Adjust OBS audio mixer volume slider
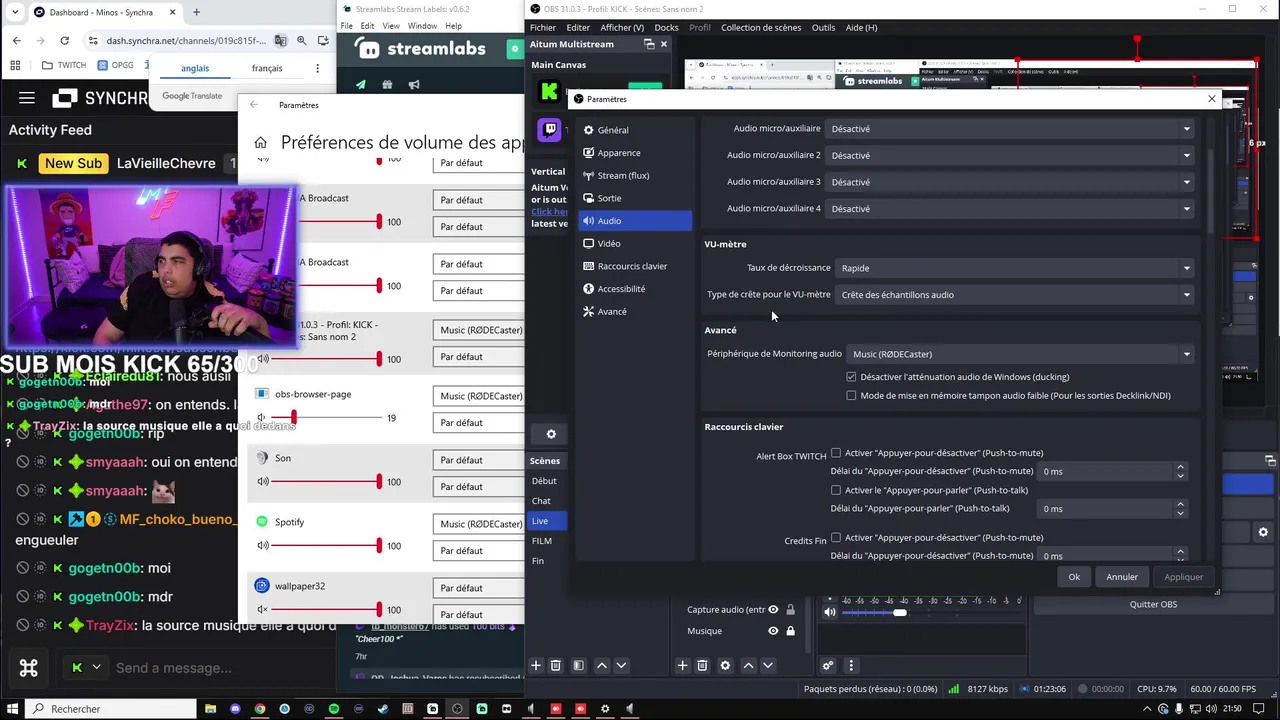 (899, 612)
